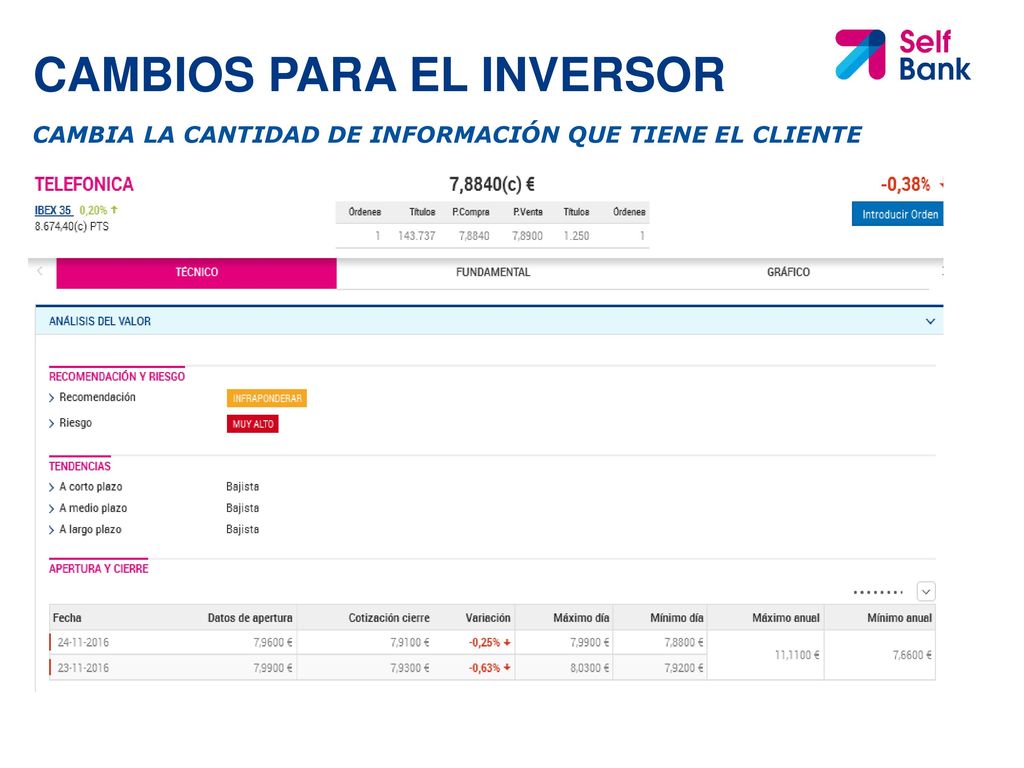Click the Introducir Orden button
Image resolution: width=1024 pixels, height=768 pixels.
coord(898,214)
